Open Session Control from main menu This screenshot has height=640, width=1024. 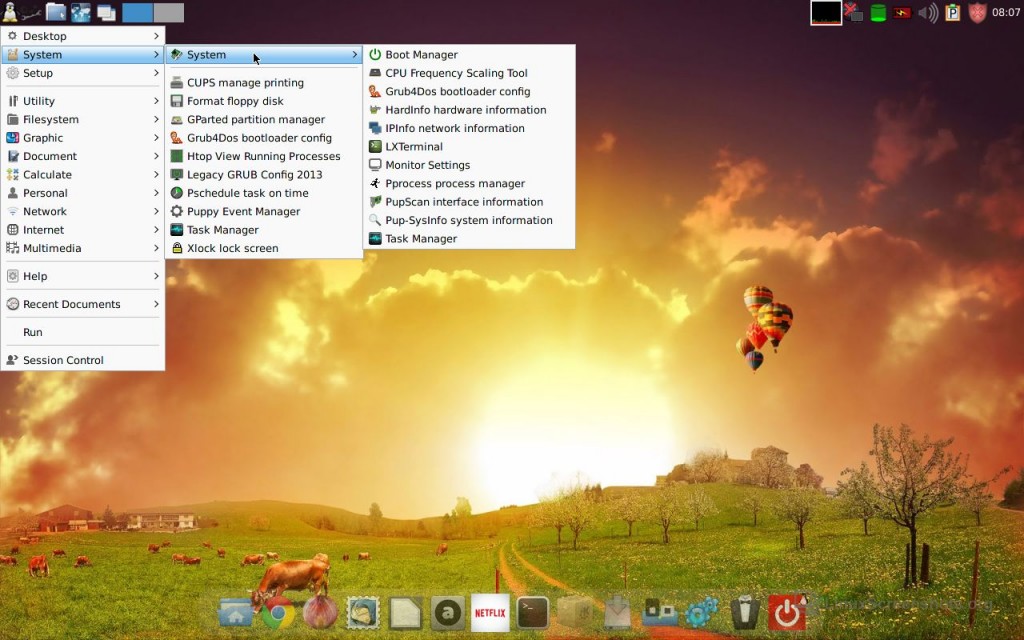63,360
